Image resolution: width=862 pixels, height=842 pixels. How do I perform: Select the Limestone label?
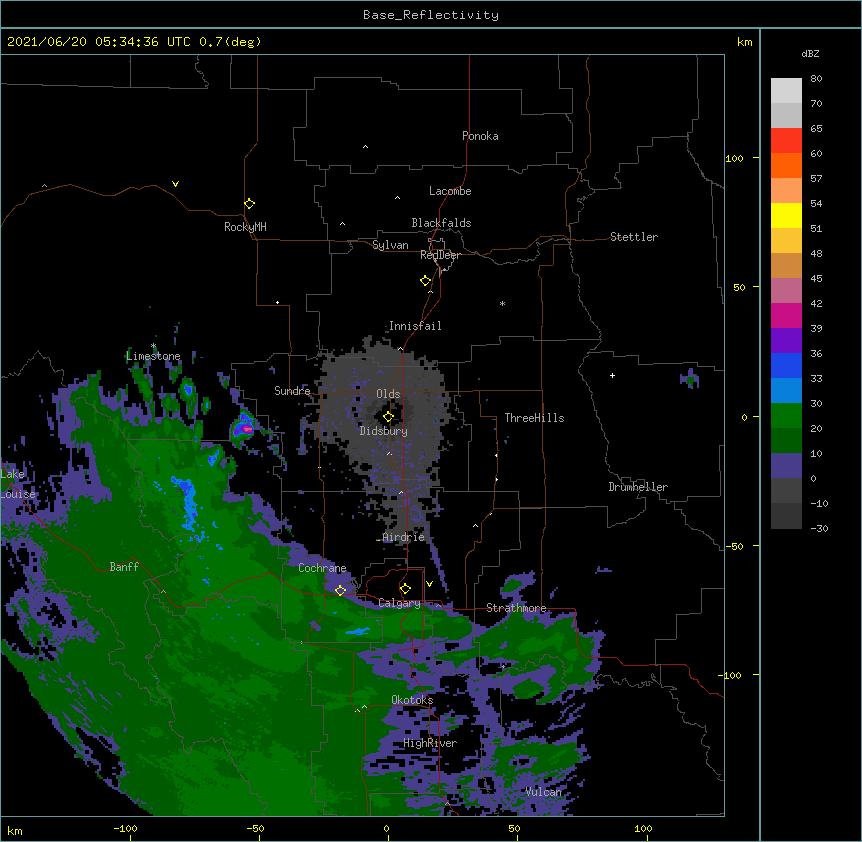pyautogui.click(x=153, y=356)
